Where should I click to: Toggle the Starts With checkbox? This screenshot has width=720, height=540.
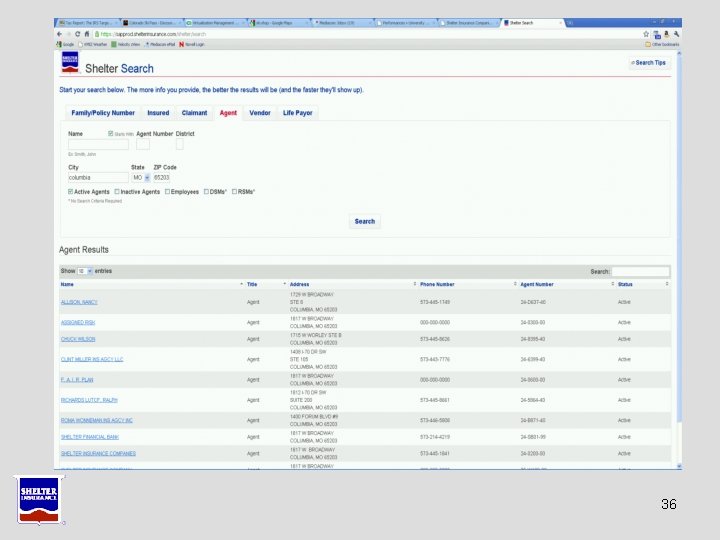[111, 134]
